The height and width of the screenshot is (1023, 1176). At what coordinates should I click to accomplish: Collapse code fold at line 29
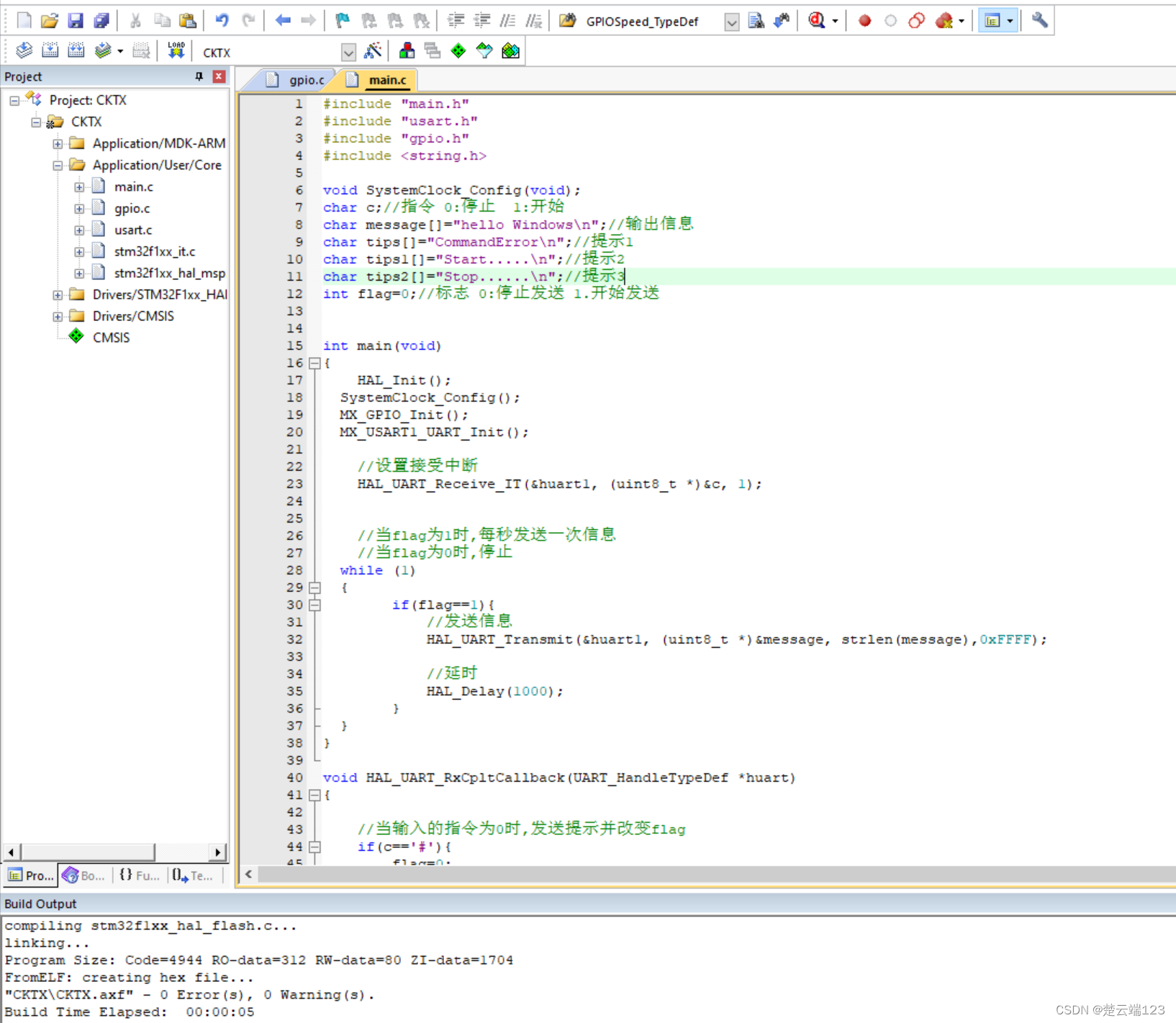[315, 588]
